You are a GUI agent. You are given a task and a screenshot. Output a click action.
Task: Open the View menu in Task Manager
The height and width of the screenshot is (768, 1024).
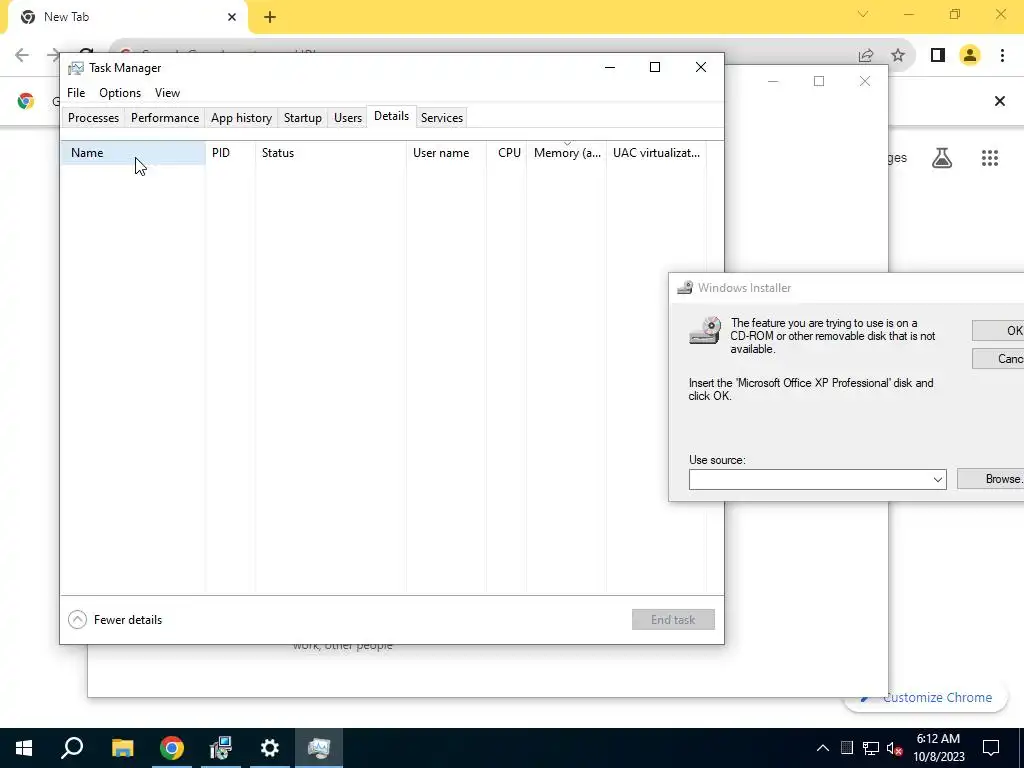click(x=167, y=93)
